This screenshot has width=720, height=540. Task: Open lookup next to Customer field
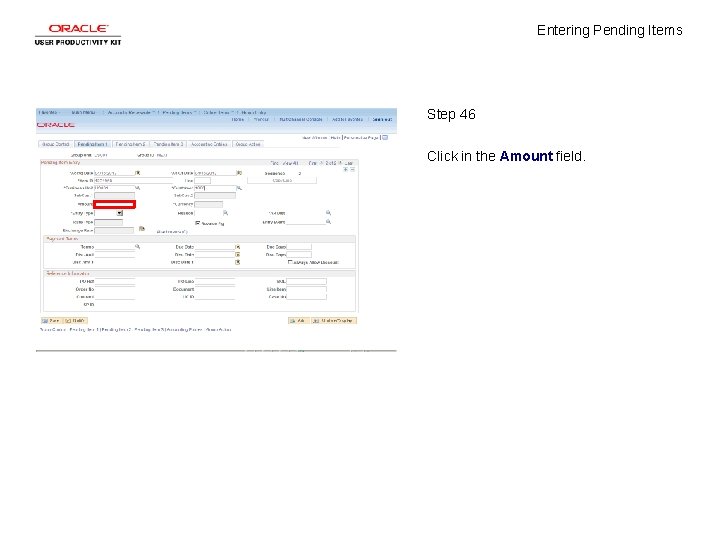pyautogui.click(x=239, y=188)
